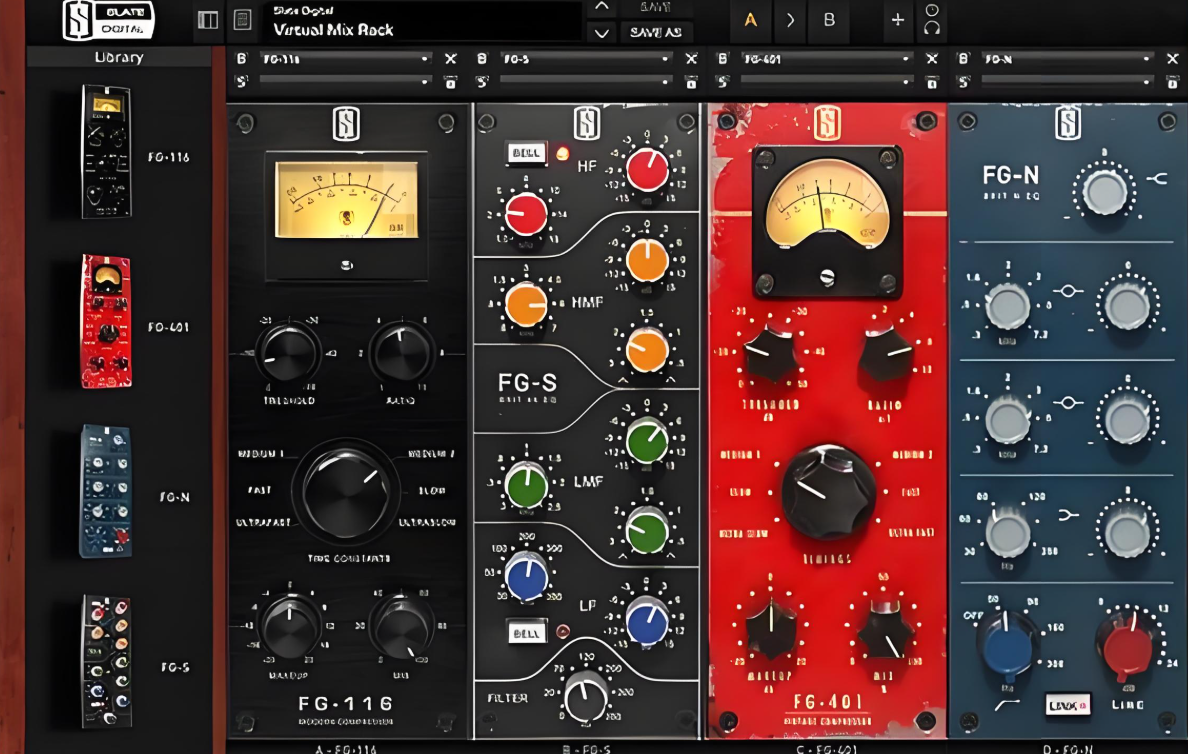Screen dimensions: 1188x754
Task: Toggle the HF BELL switch on FG-S
Action: tap(526, 153)
